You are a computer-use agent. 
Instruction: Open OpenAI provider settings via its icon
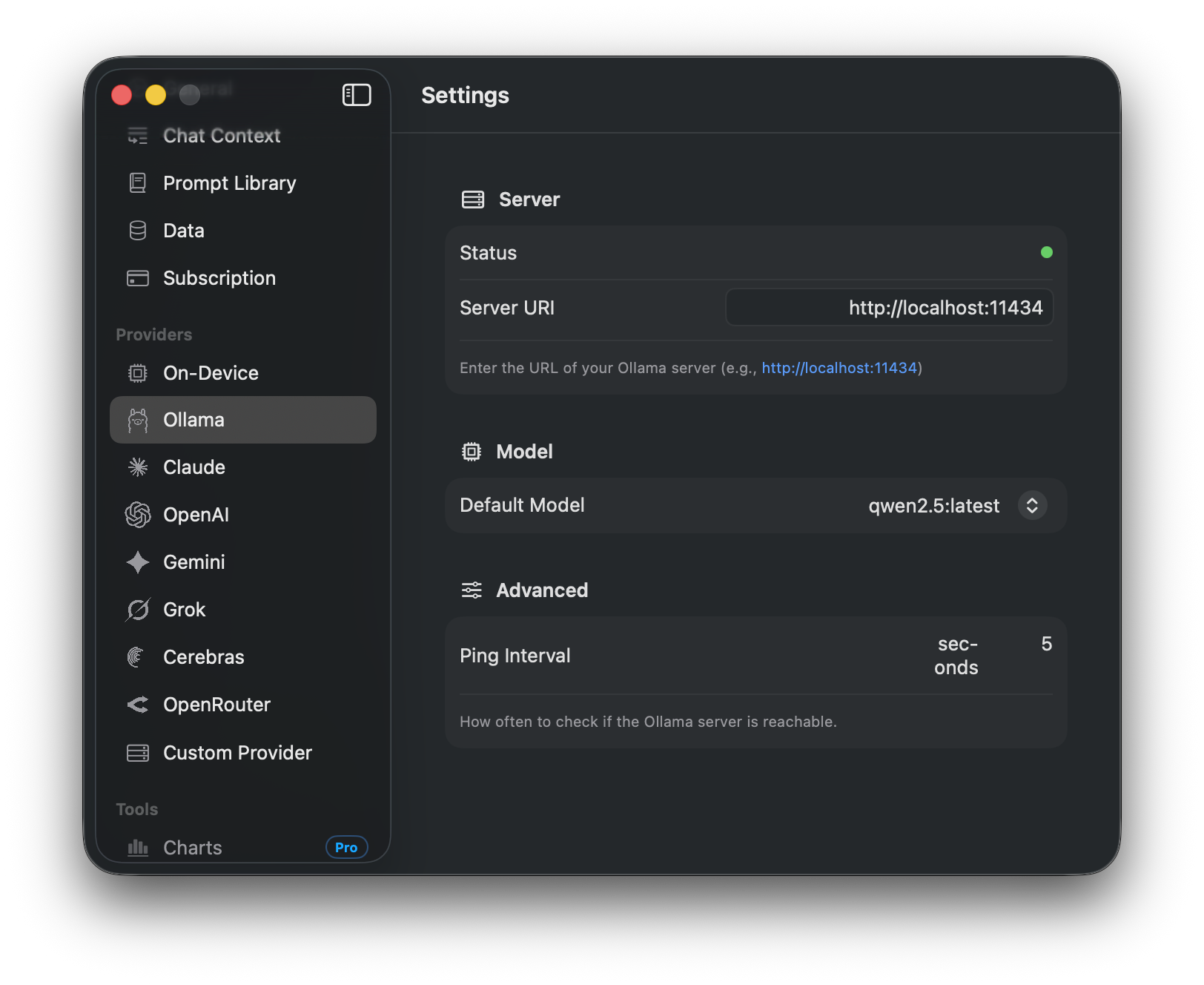138,514
